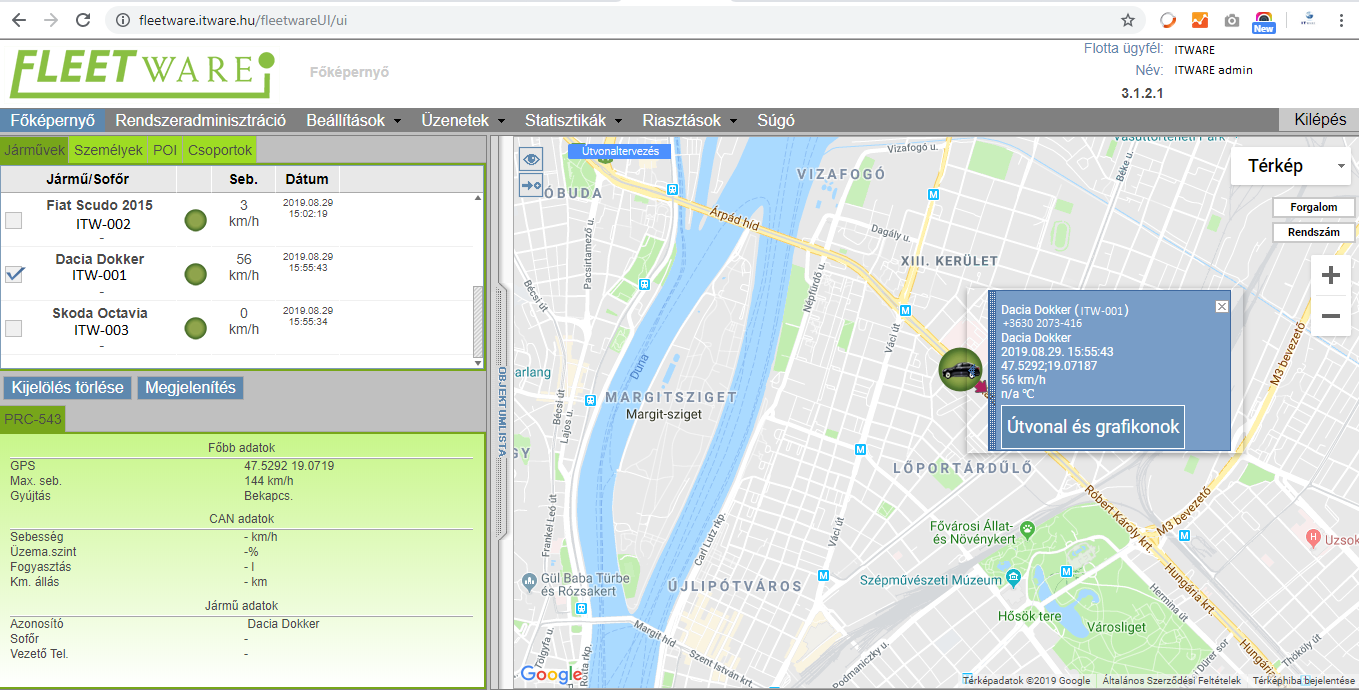Click the eye visibility icon on map

click(530, 159)
